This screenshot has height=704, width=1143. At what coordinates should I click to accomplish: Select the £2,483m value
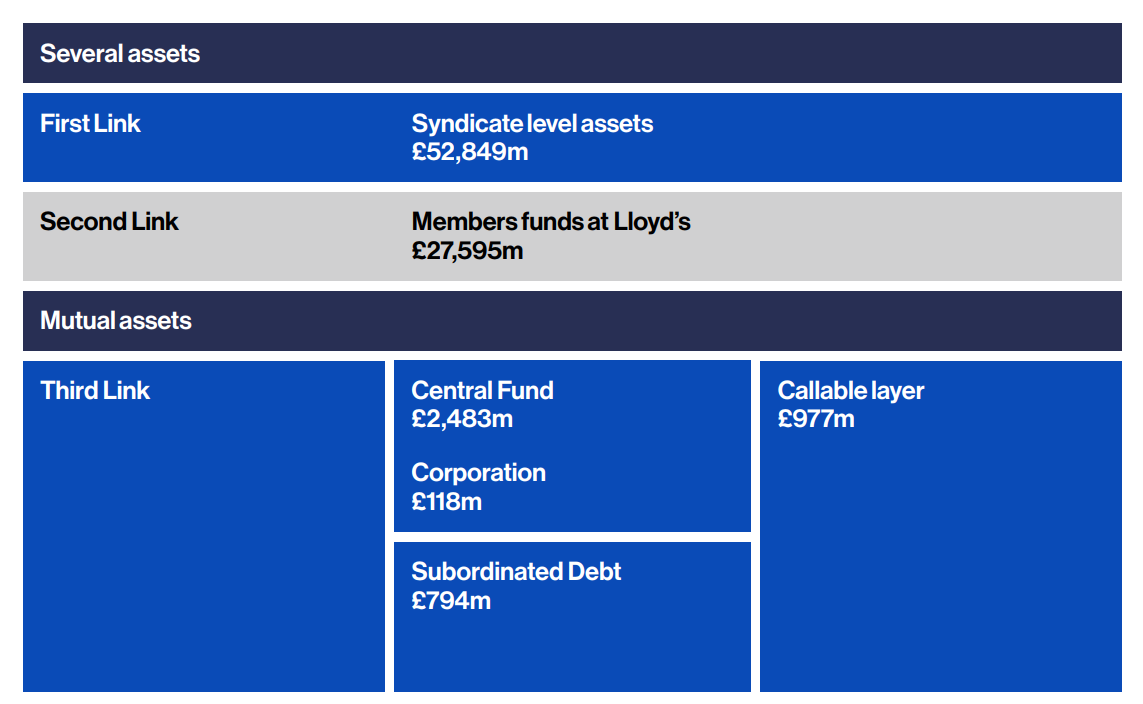pyautogui.click(x=462, y=419)
